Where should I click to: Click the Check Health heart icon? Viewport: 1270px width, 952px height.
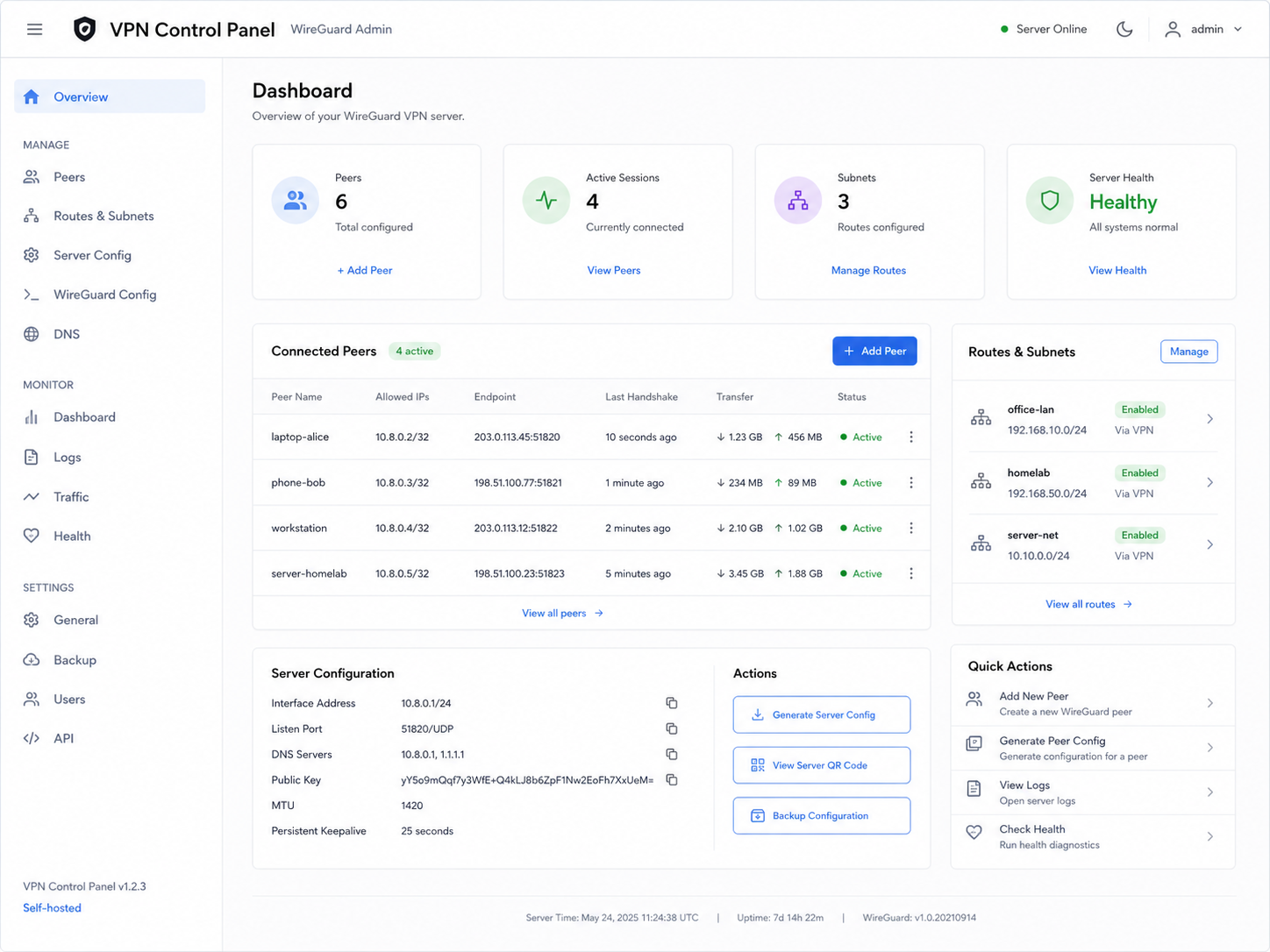[x=974, y=832]
